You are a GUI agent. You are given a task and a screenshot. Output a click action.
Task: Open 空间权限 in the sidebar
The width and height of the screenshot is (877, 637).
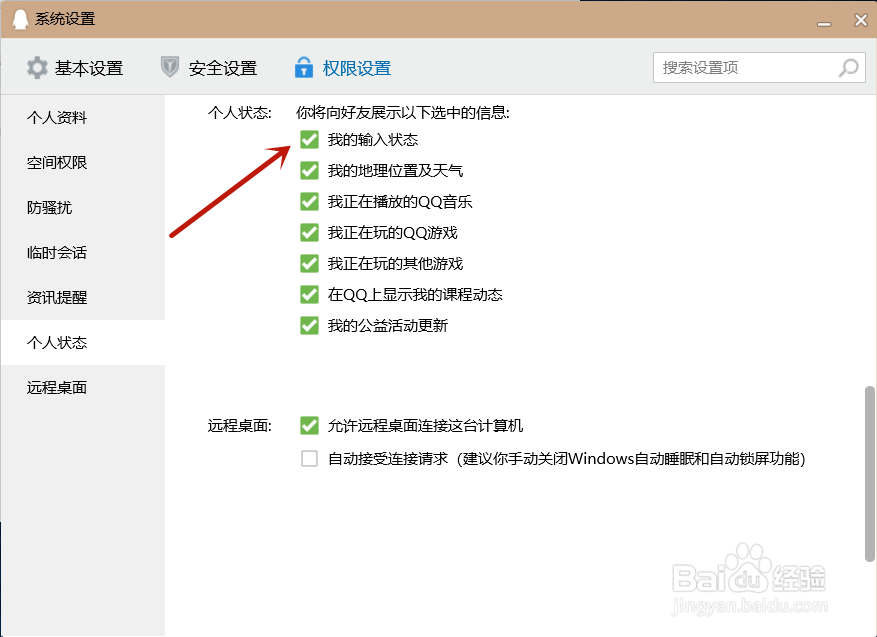point(83,163)
